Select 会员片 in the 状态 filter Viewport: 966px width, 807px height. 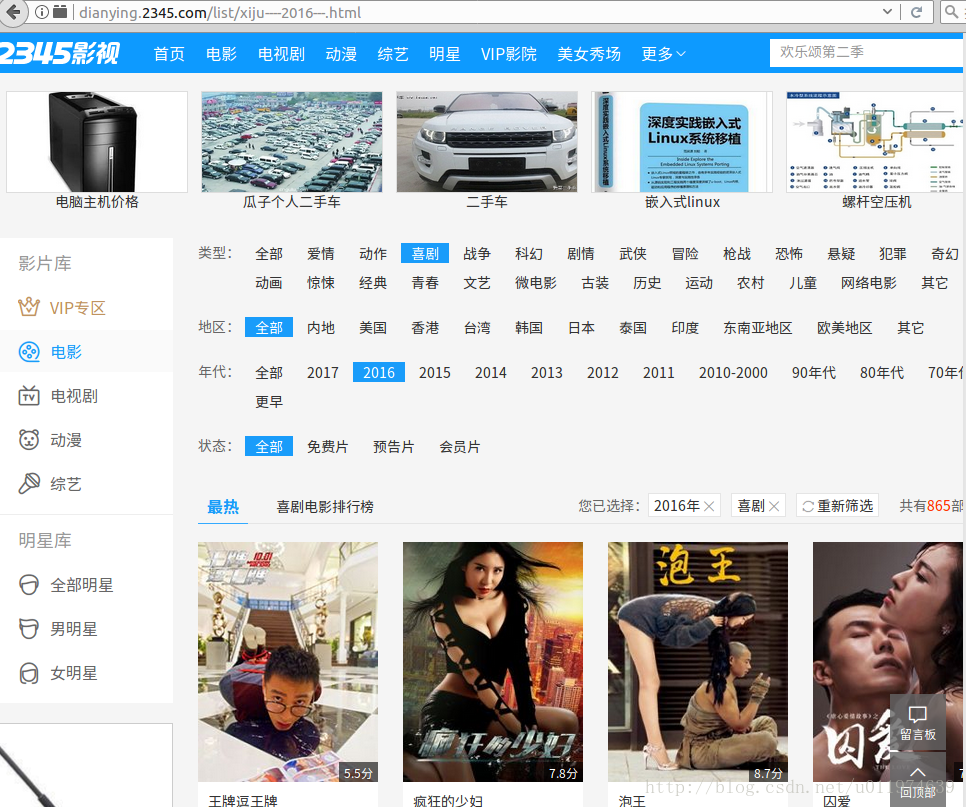(x=460, y=447)
